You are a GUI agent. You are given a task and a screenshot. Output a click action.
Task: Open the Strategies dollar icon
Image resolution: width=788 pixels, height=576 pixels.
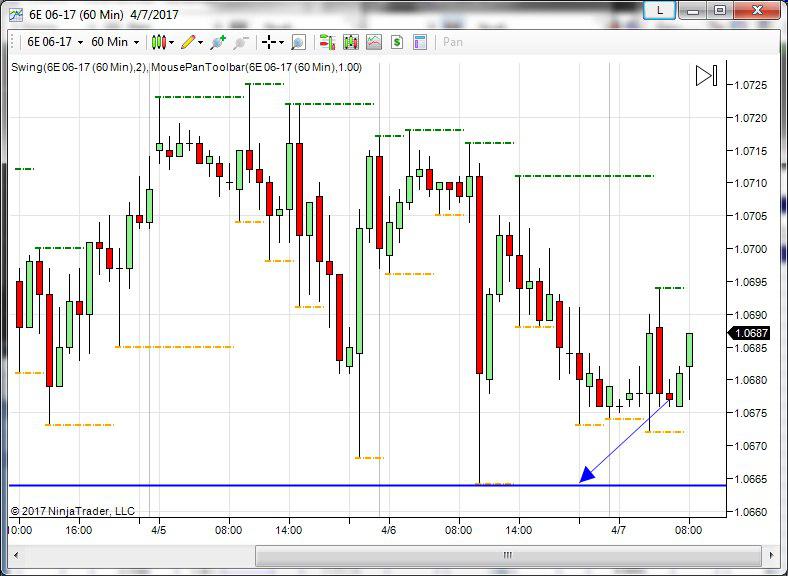click(397, 42)
